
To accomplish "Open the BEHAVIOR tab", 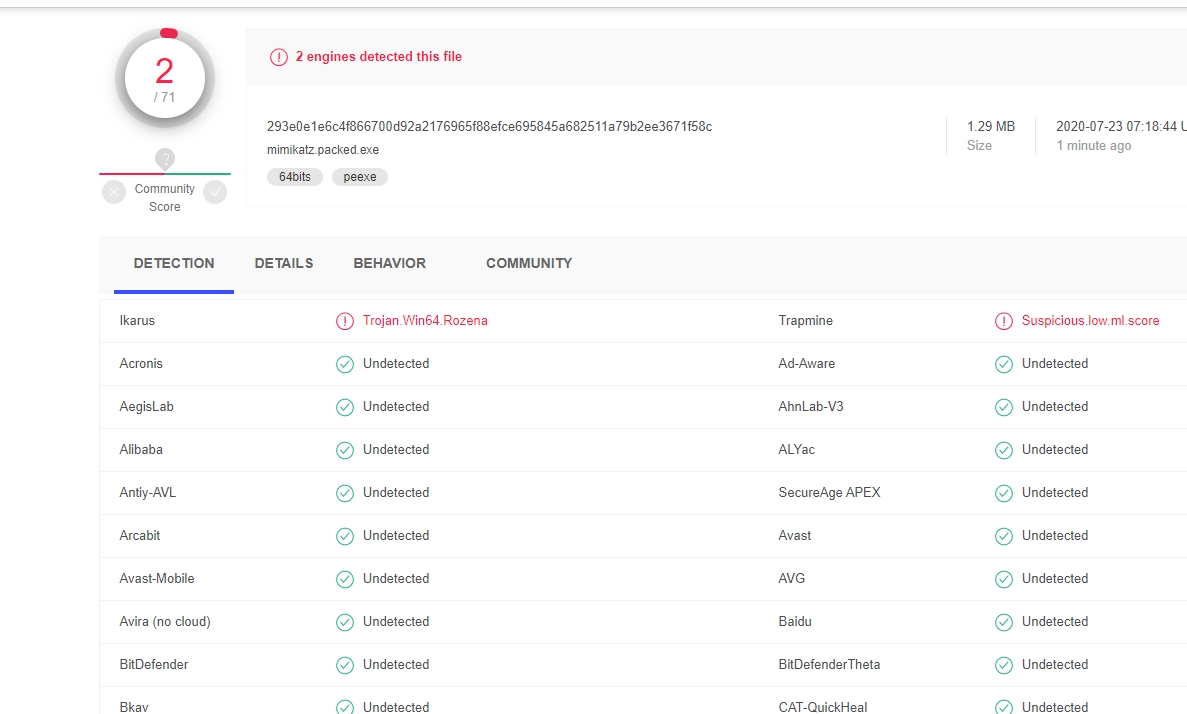I will (x=389, y=264).
